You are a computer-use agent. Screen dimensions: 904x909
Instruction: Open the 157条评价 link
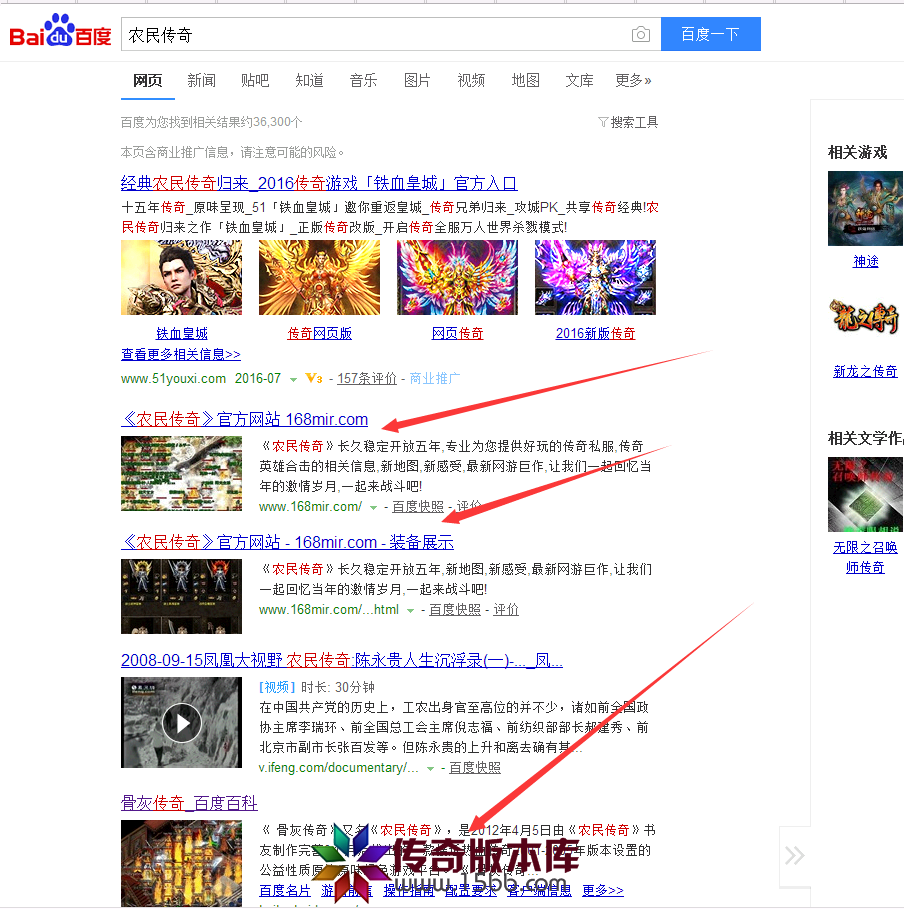[367, 379]
